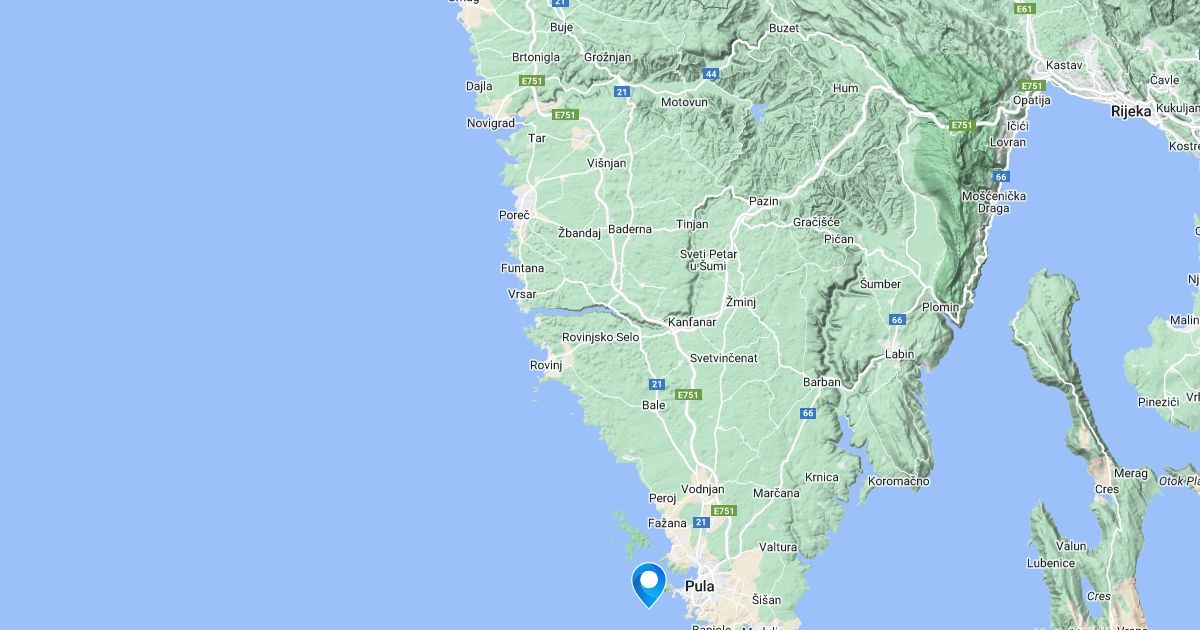Image resolution: width=1200 pixels, height=630 pixels.
Task: Click the Opatija town label
Action: point(1032,100)
